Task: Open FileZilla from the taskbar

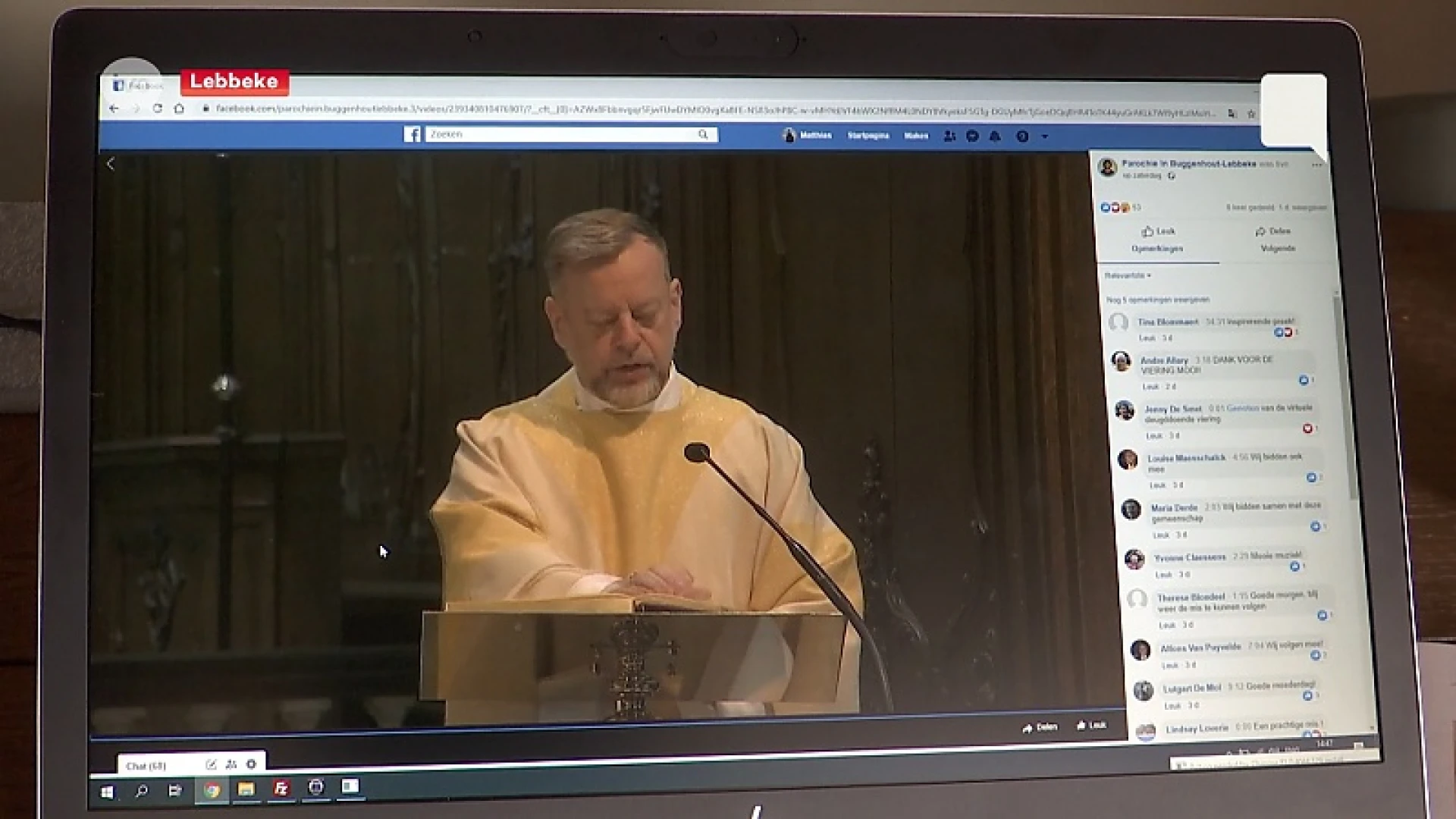Action: pyautogui.click(x=281, y=789)
